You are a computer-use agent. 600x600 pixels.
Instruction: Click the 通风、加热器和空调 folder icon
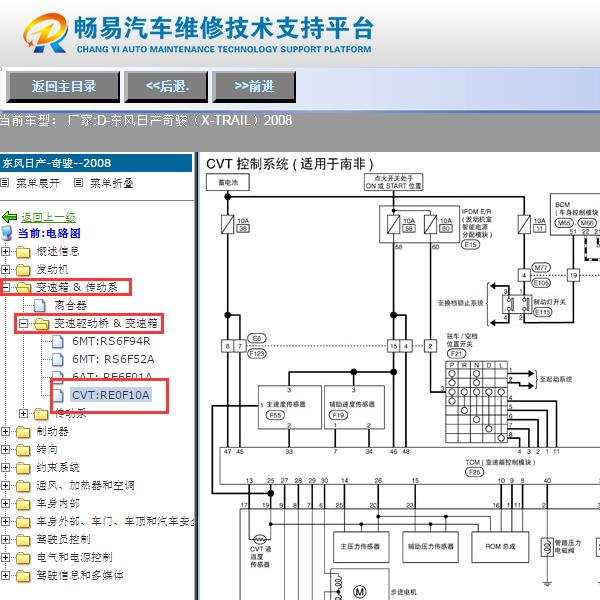click(23, 486)
